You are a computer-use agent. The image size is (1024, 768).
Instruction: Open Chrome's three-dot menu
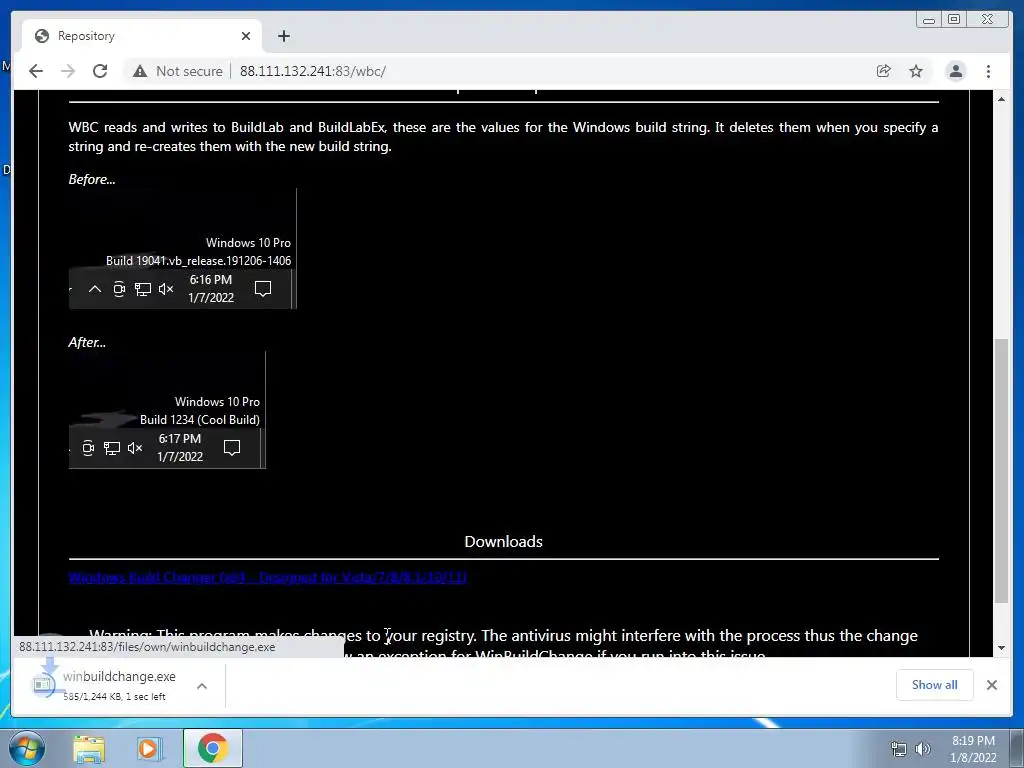988,71
